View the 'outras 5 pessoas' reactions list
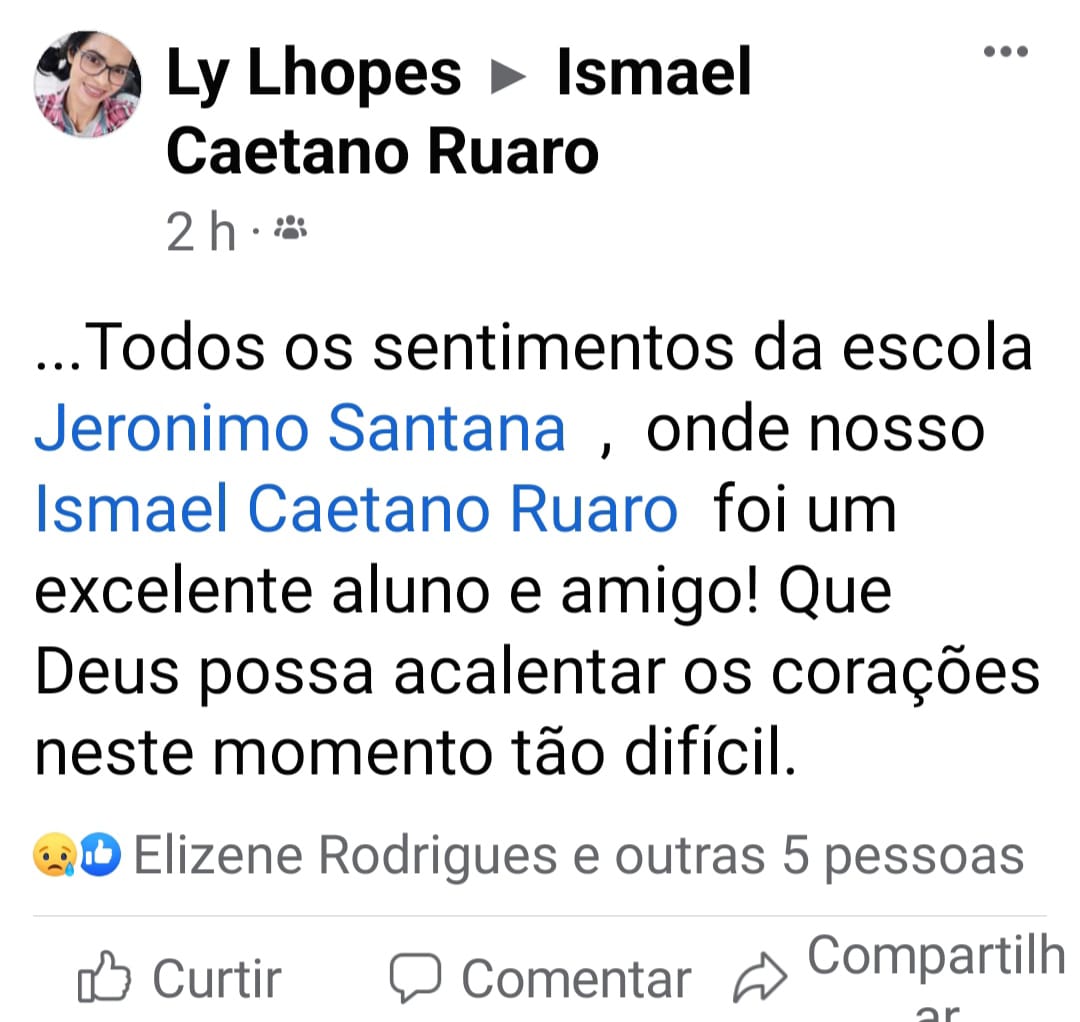1080x1022 pixels. pos(819,857)
